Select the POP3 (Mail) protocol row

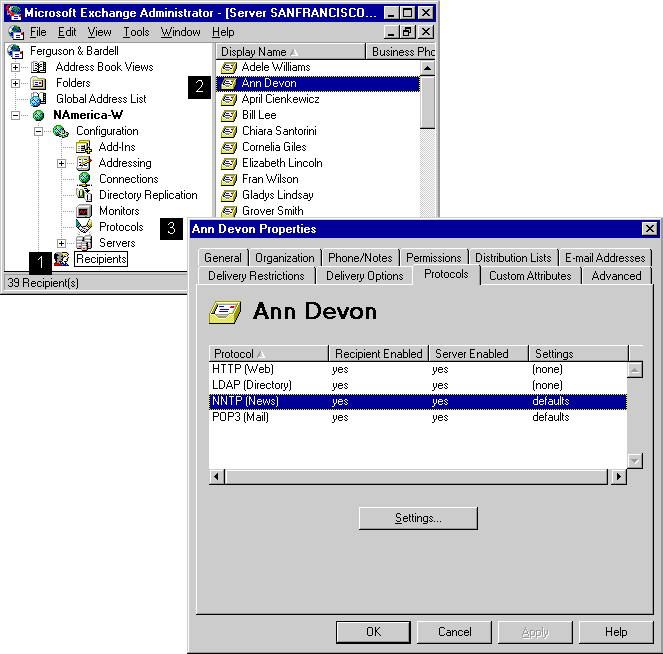point(418,417)
